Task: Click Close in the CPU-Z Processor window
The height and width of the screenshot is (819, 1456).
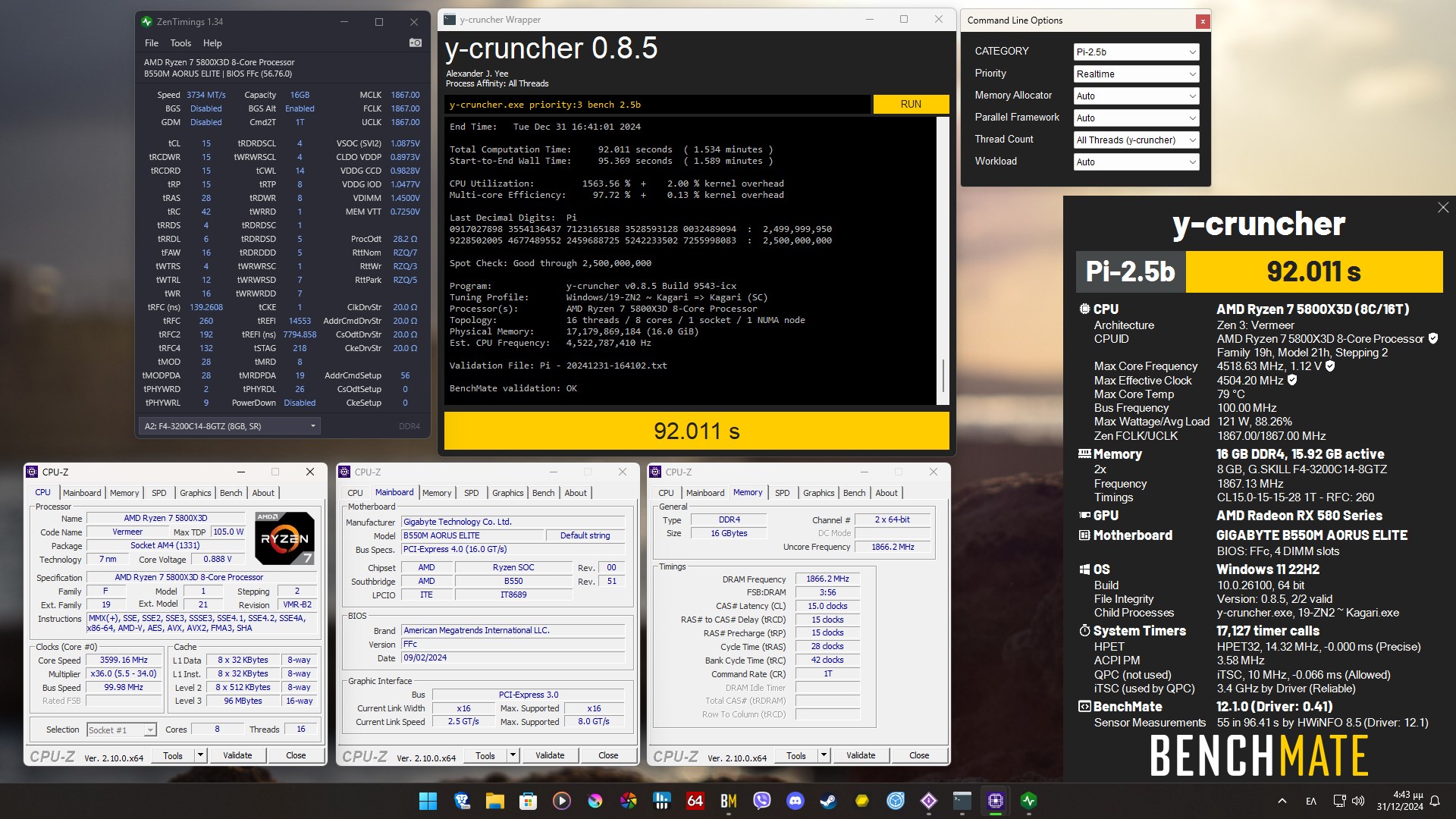Action: pyautogui.click(x=296, y=755)
